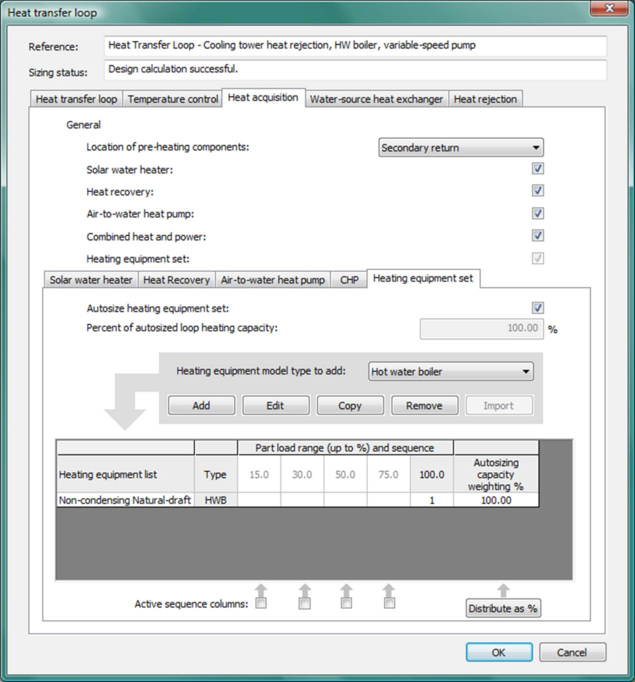
Task: Select the Solar water heater sub-tab
Action: pyautogui.click(x=91, y=280)
